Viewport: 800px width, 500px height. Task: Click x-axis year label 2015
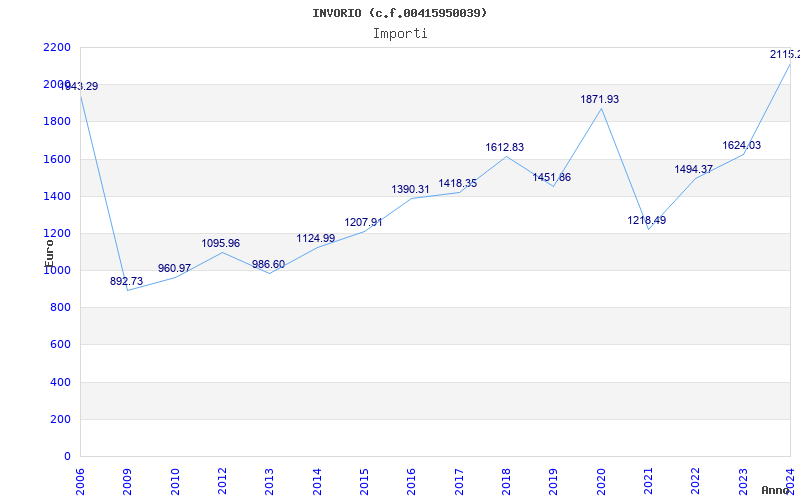tap(364, 482)
